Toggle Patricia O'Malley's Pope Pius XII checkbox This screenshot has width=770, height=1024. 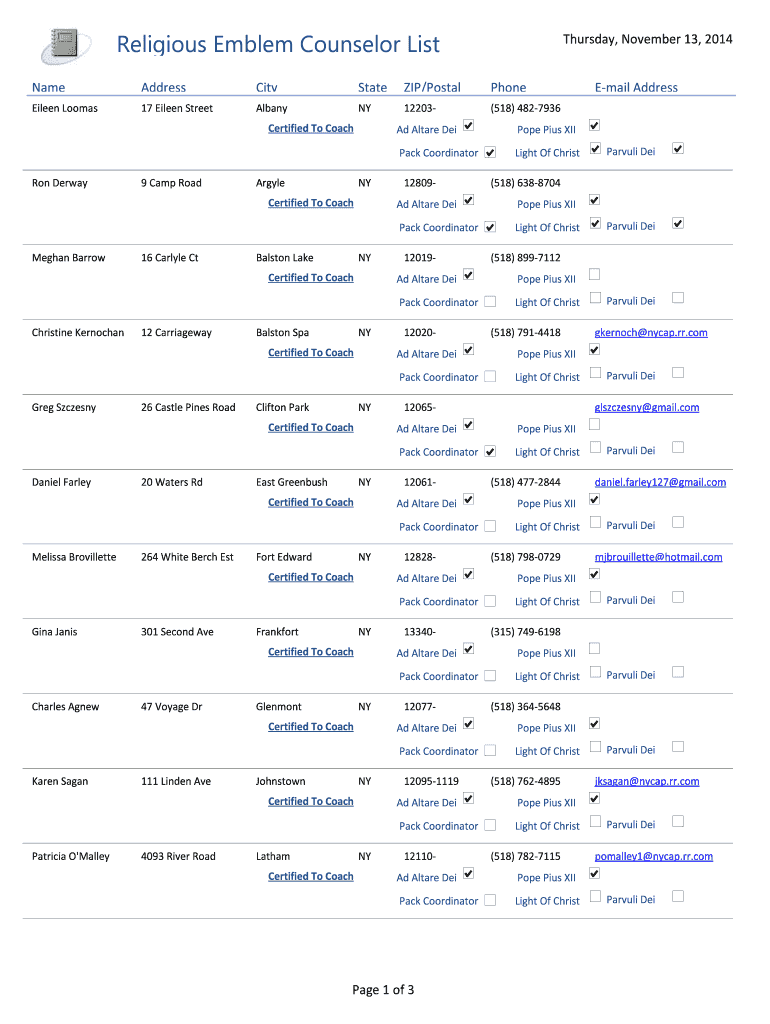[x=595, y=873]
